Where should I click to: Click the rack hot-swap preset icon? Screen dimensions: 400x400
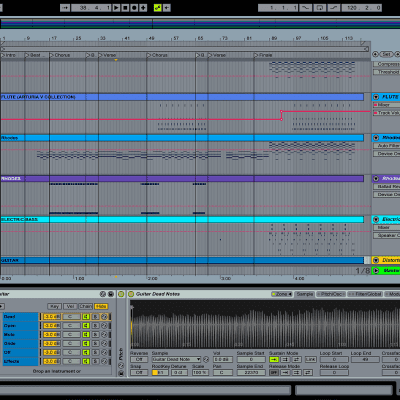click(x=103, y=294)
